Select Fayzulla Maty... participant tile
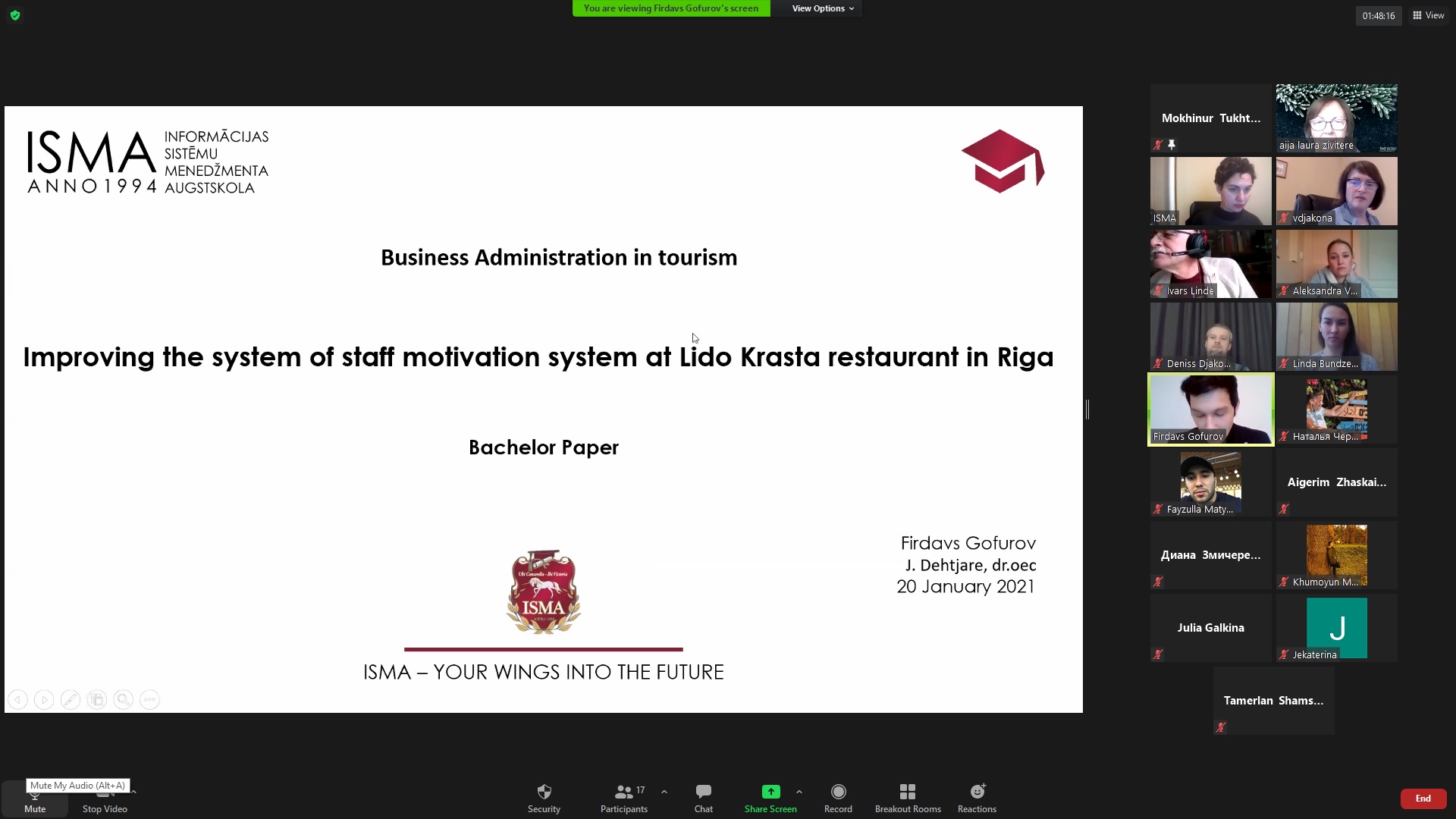1456x819 pixels. (x=1210, y=482)
